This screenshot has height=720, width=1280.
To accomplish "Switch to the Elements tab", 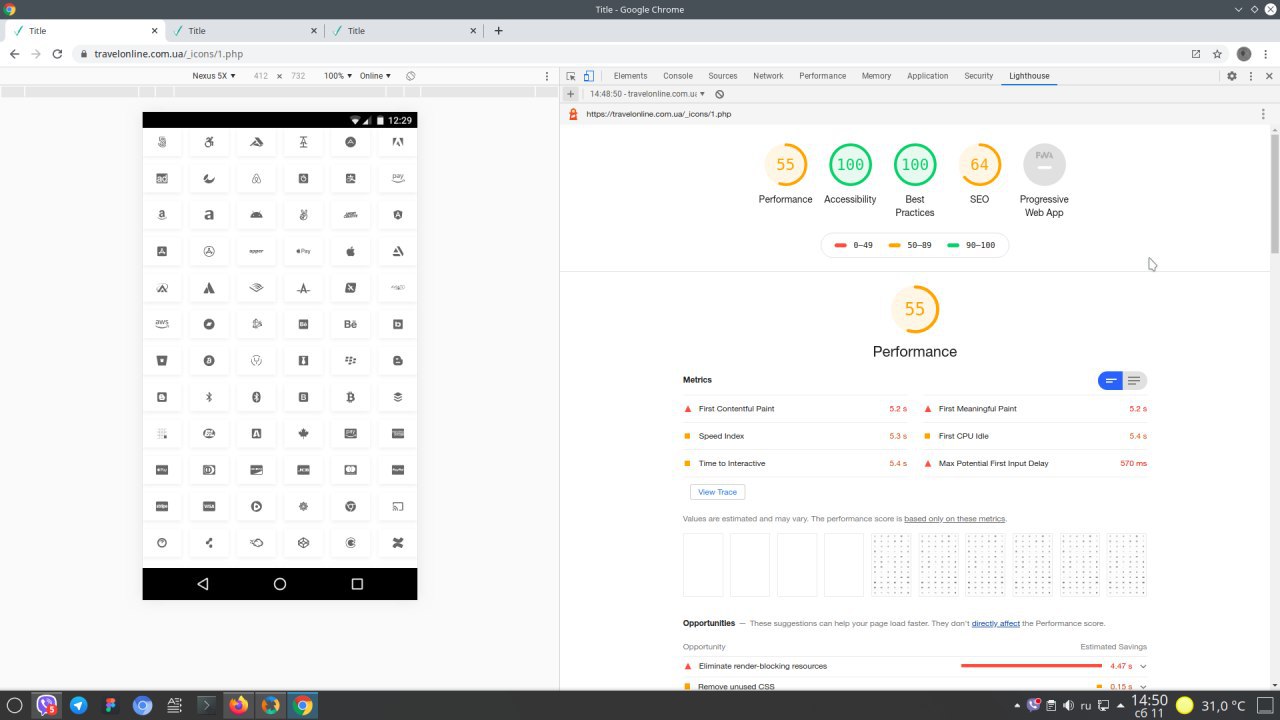I will [630, 76].
